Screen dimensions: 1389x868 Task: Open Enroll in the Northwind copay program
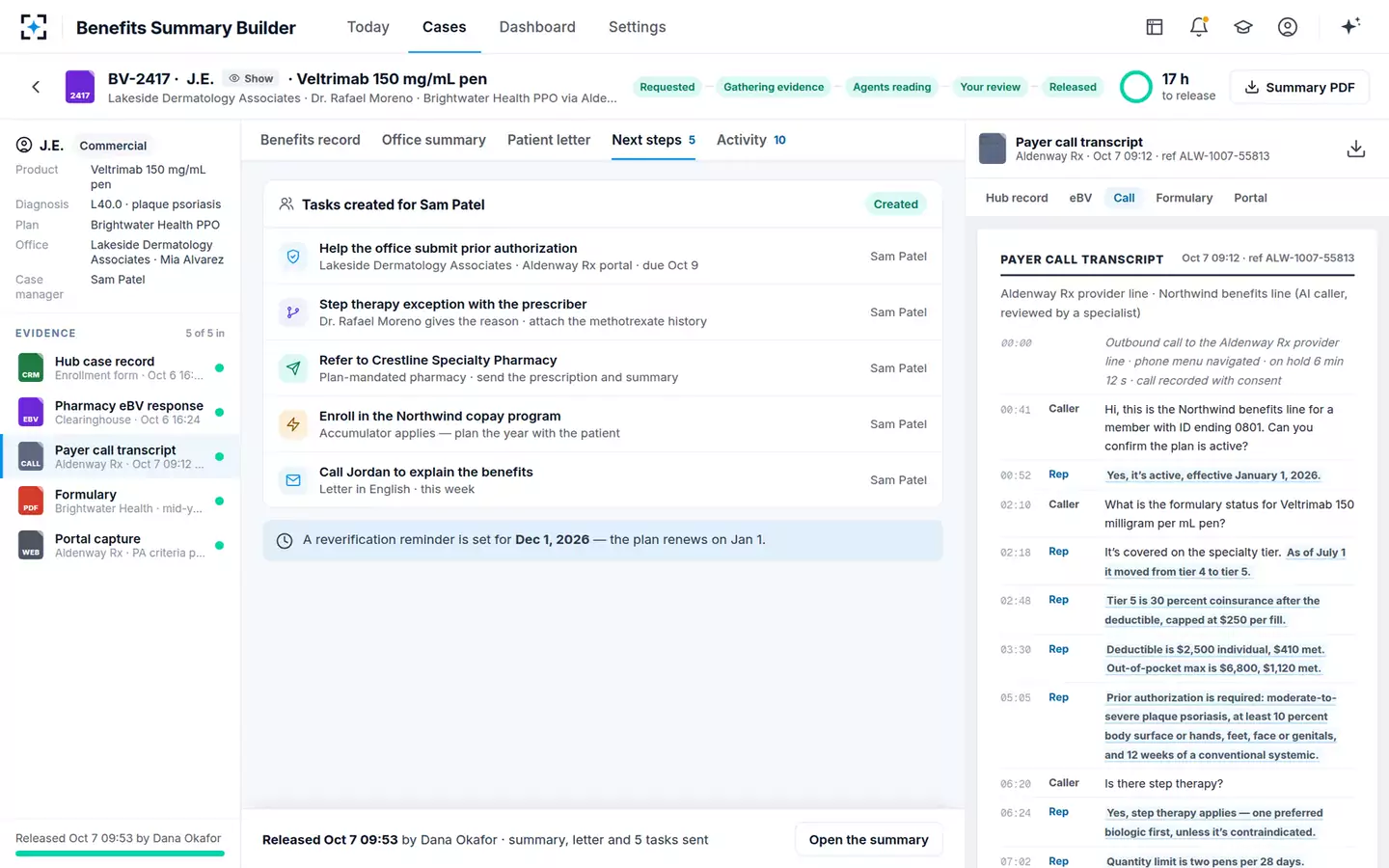point(603,424)
